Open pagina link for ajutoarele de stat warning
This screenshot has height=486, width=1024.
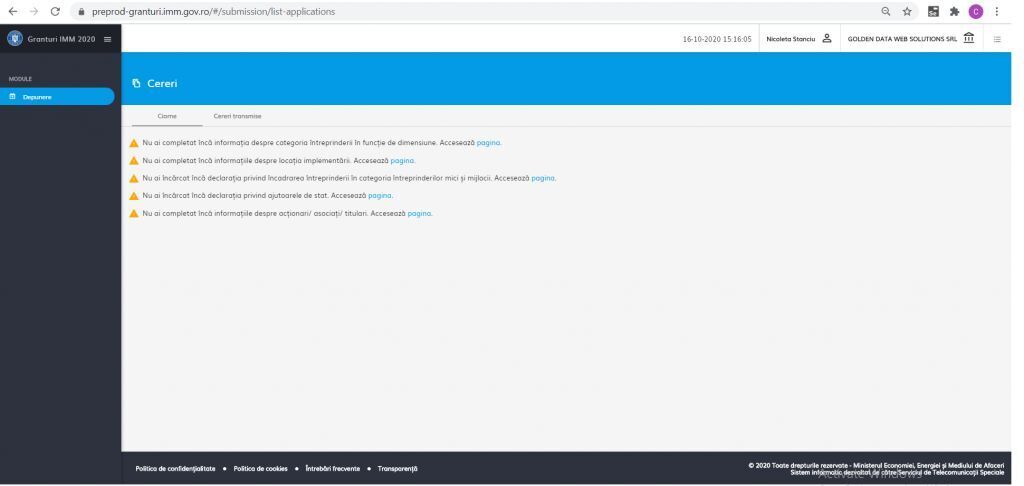(380, 195)
